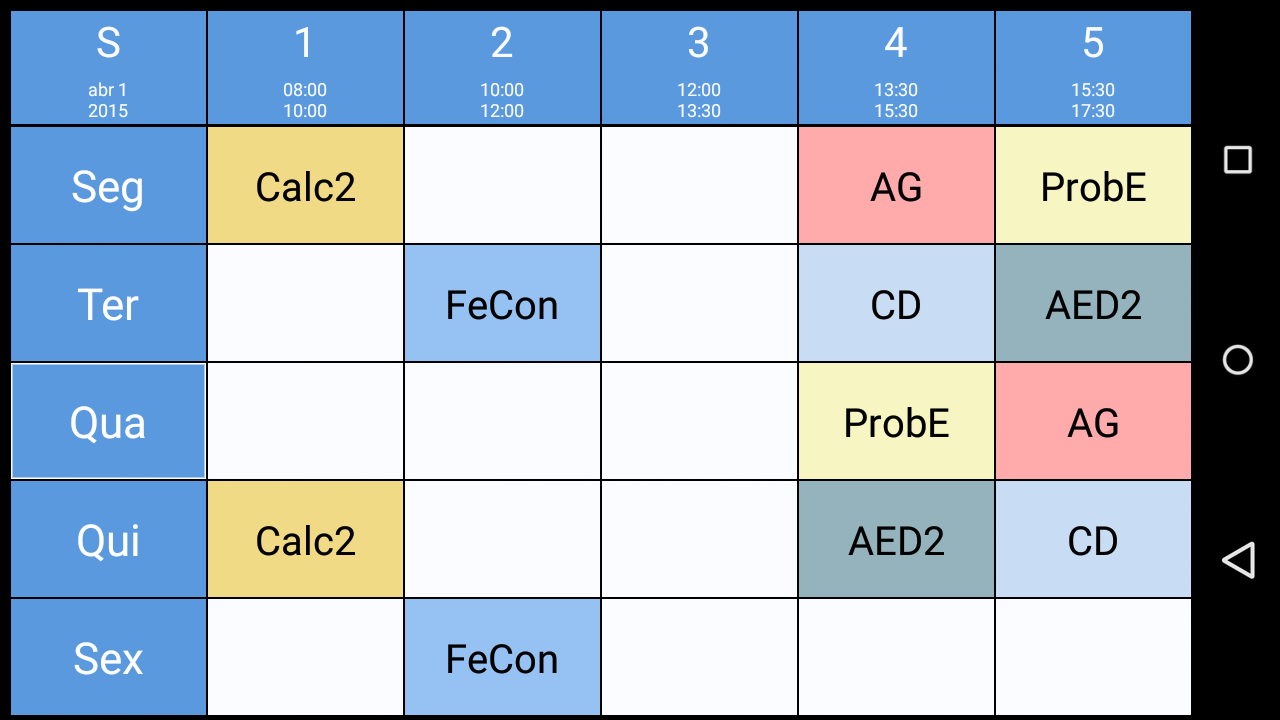
Task: Open ProbE class on Qua
Action: point(896,422)
